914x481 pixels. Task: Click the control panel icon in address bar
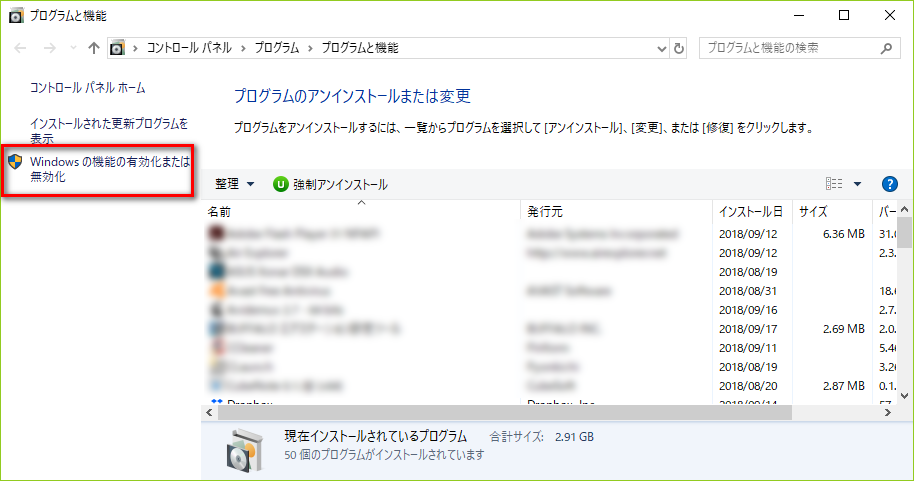[117, 48]
